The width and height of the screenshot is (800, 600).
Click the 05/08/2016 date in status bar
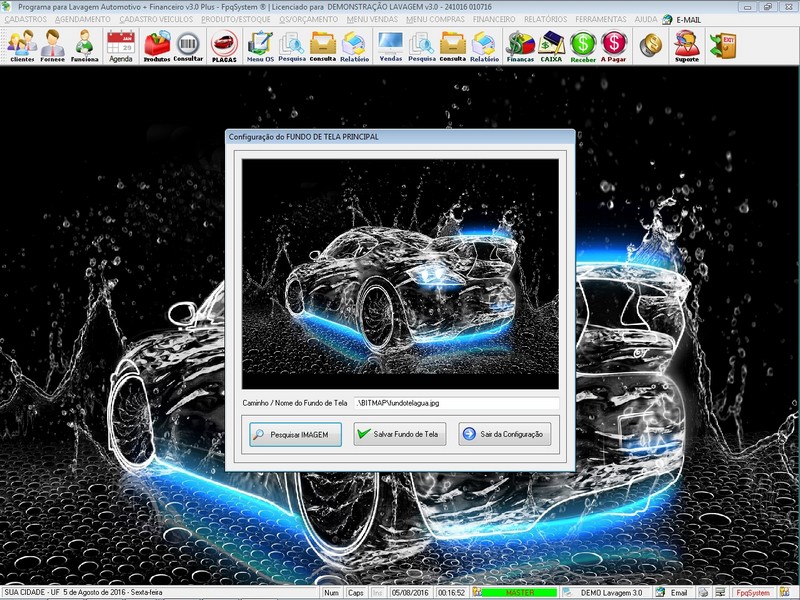click(x=410, y=593)
